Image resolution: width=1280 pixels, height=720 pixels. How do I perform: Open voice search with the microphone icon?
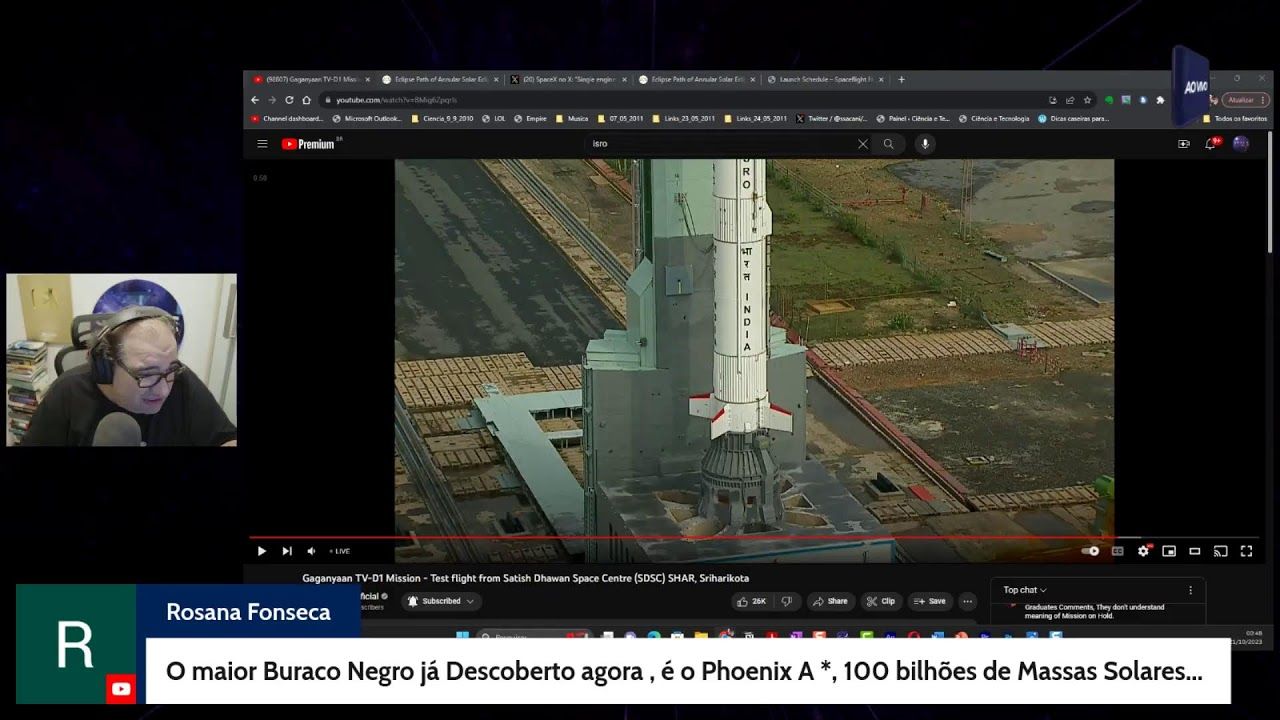click(x=923, y=143)
